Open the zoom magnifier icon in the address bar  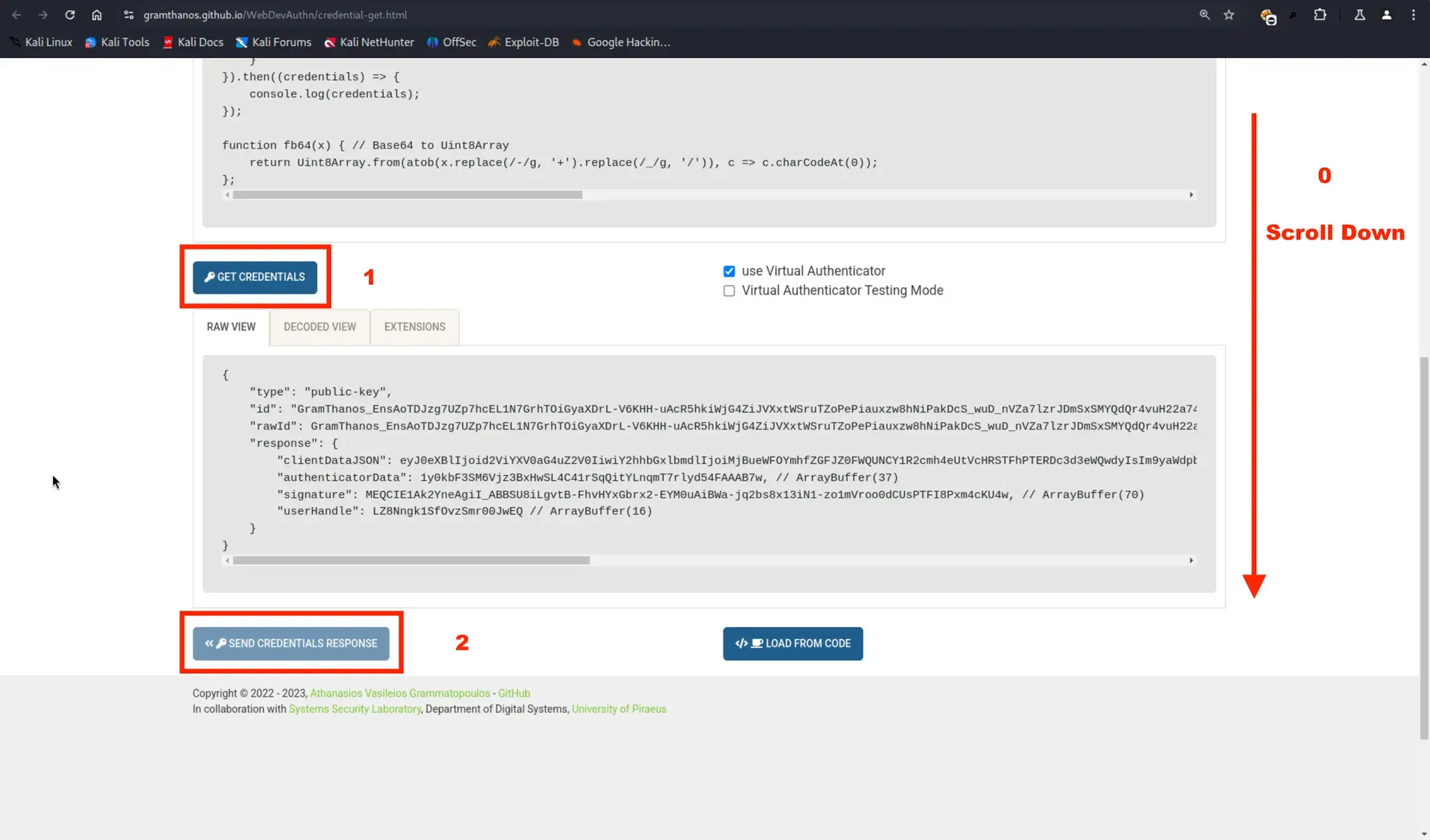pyautogui.click(x=1204, y=15)
